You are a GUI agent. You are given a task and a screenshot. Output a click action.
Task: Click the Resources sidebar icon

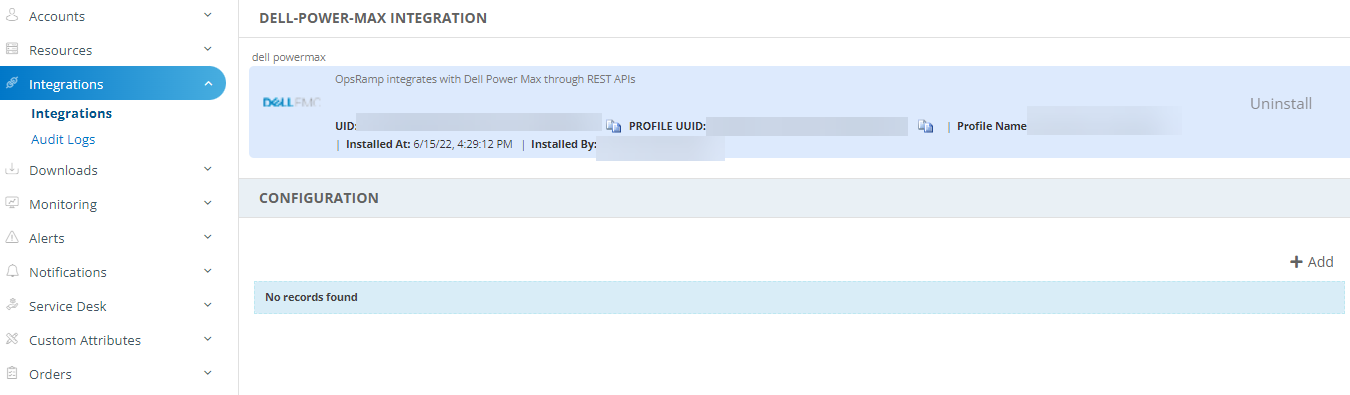12,49
